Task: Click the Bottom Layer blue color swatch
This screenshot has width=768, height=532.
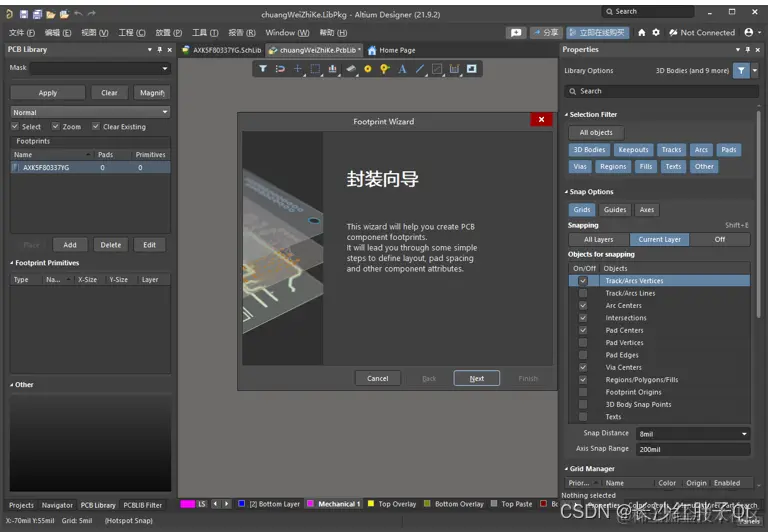Action: (x=241, y=504)
